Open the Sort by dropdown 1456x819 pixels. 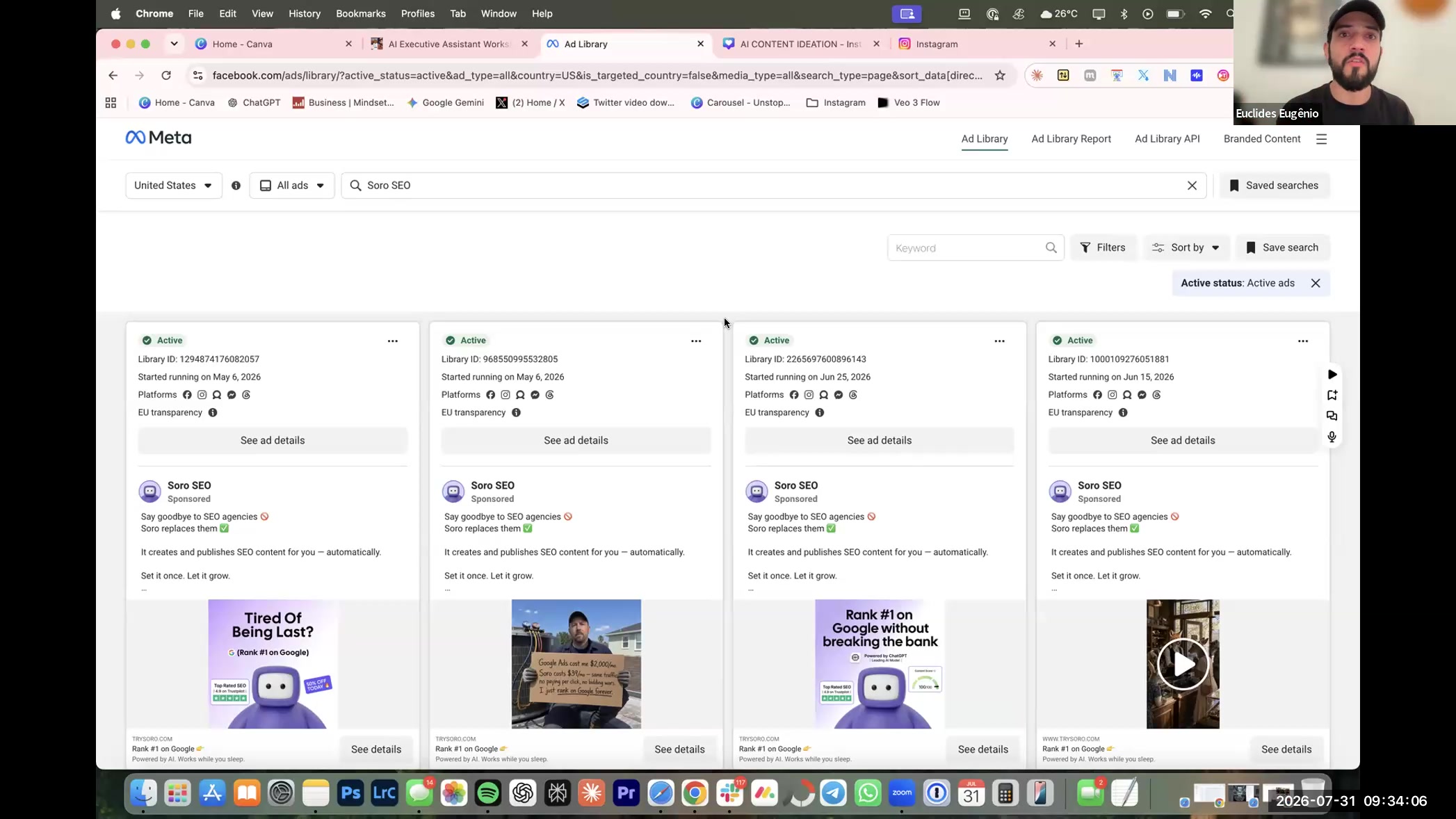coord(1186,248)
